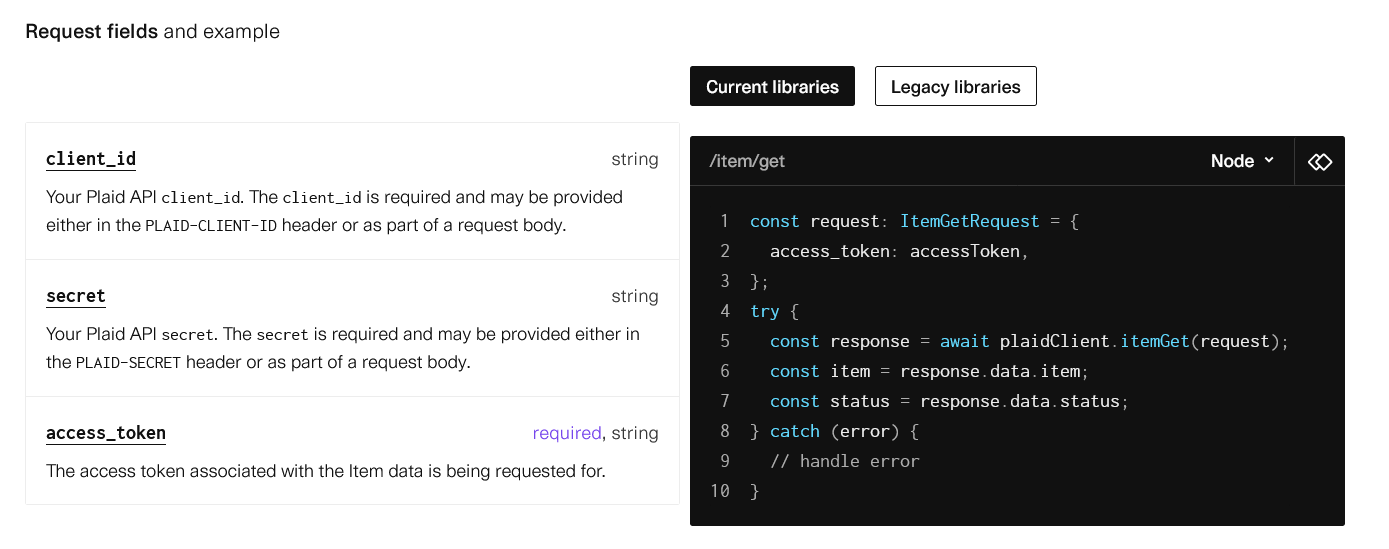Viewport: 1389px width, 549px height.
Task: Click the code panel diamond icon
Action: click(1320, 161)
